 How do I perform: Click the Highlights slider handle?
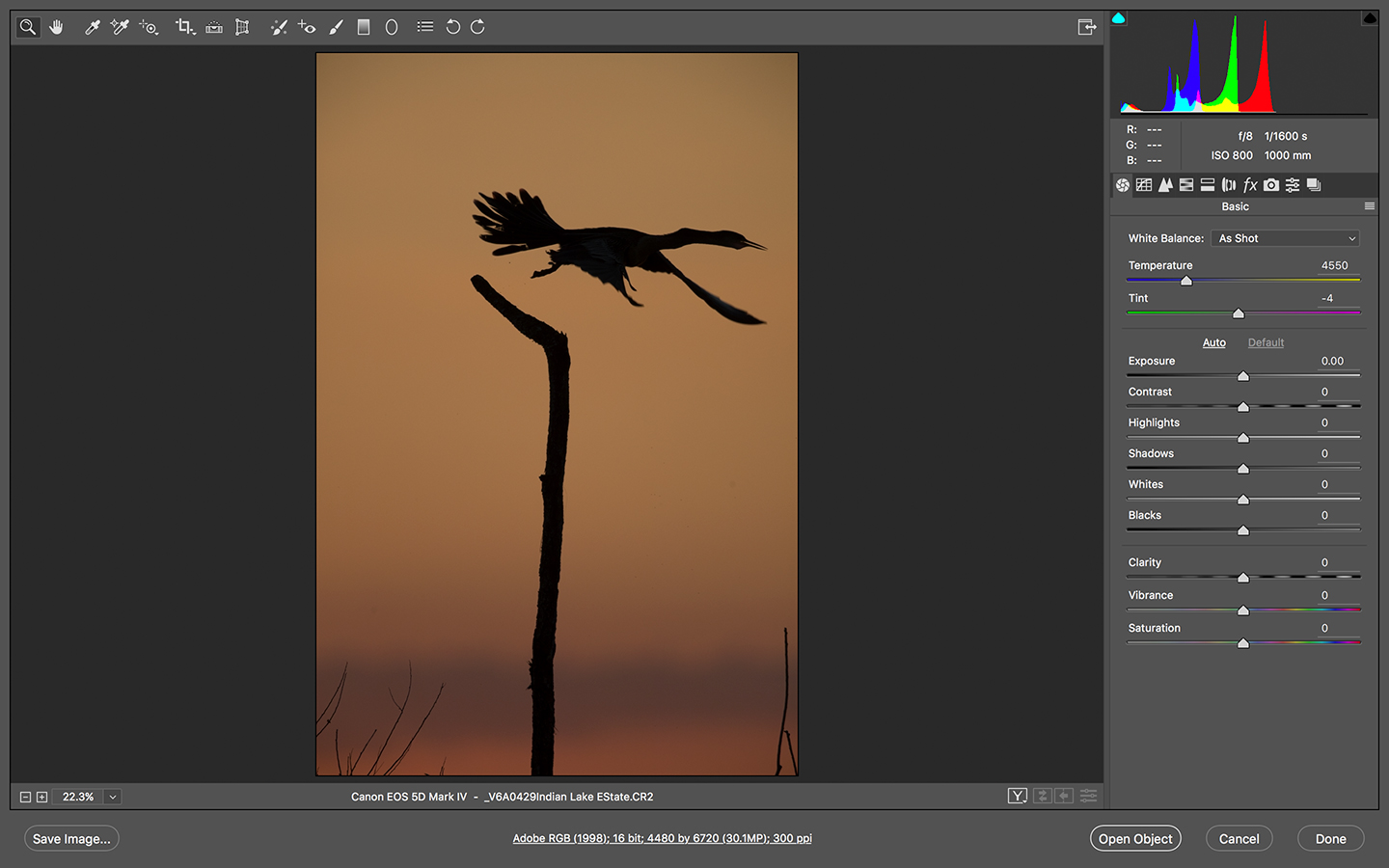click(1243, 438)
